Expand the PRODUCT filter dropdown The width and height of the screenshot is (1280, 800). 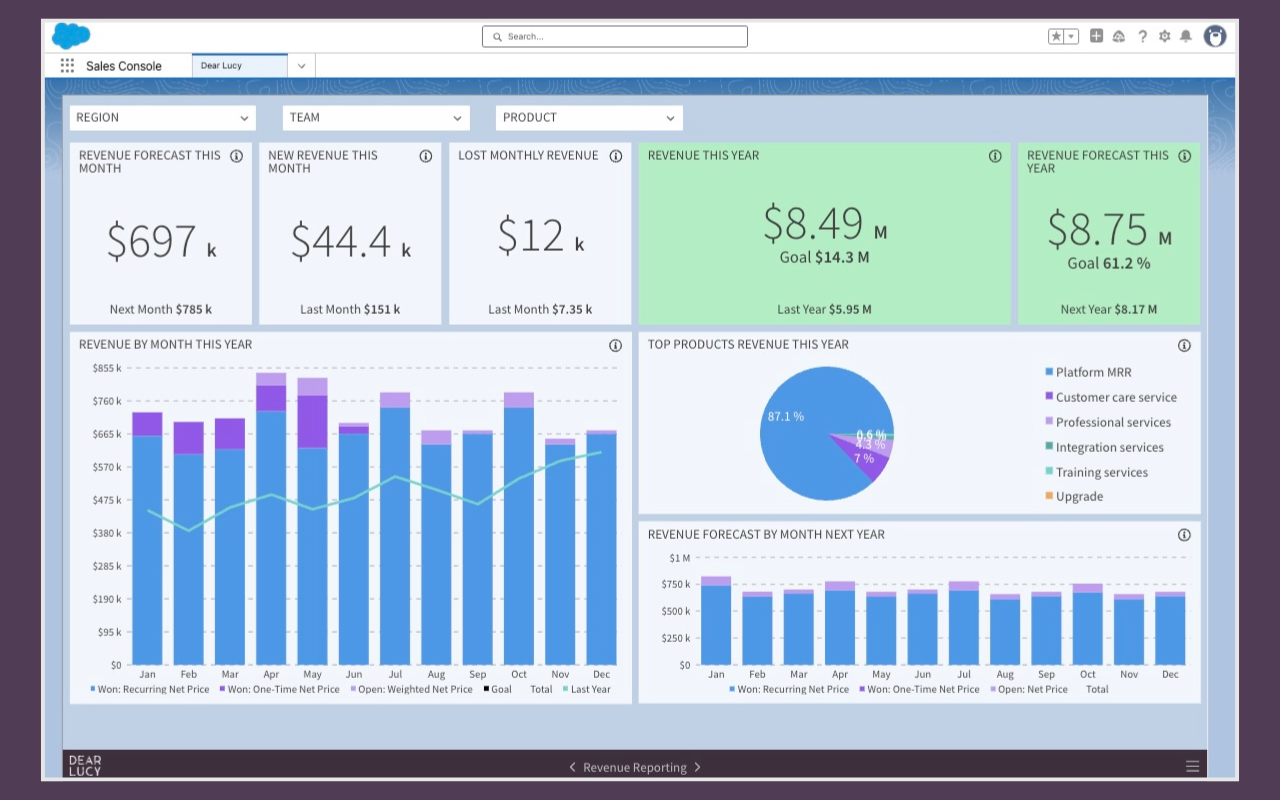[589, 118]
